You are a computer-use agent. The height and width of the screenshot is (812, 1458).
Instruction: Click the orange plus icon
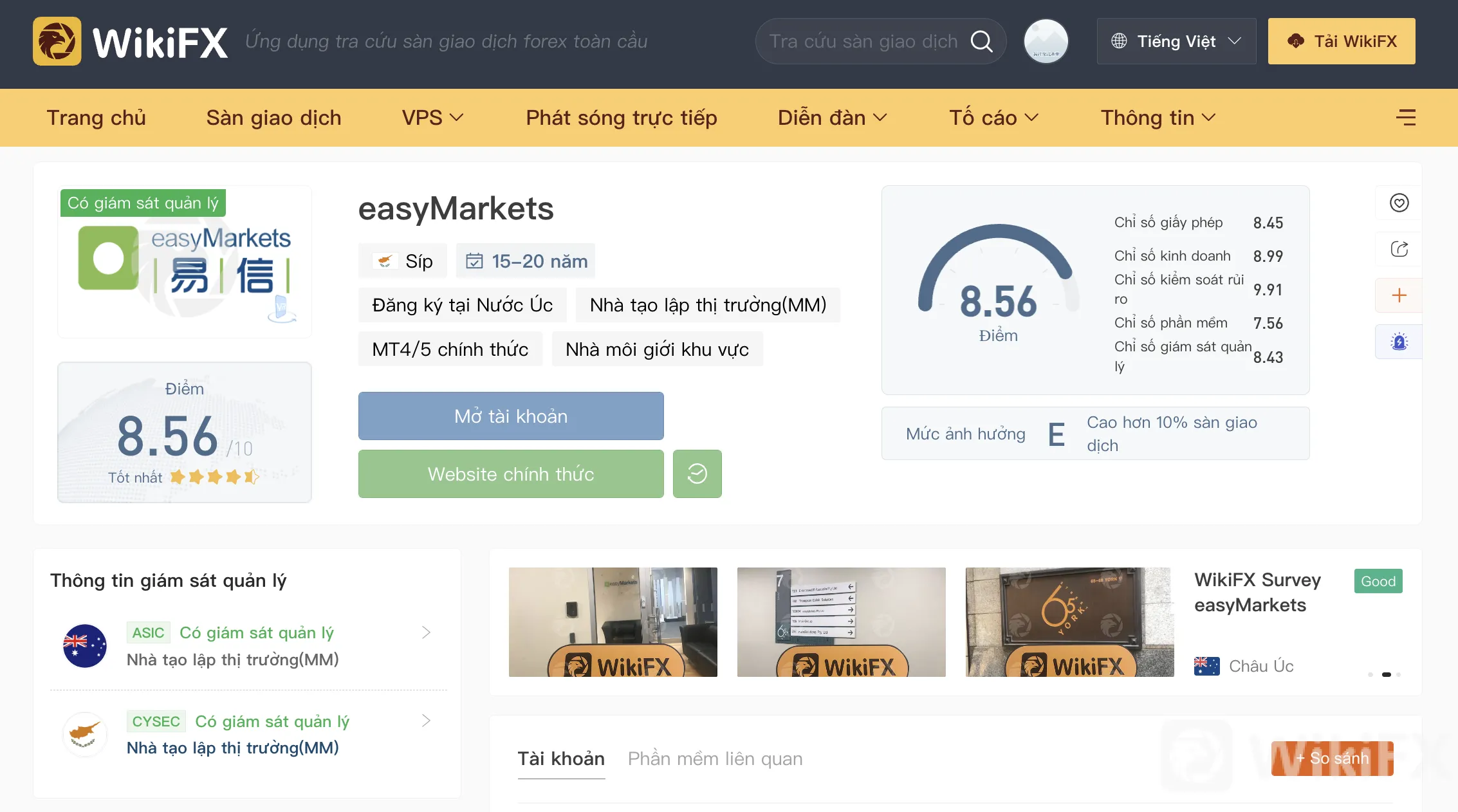pyautogui.click(x=1399, y=295)
